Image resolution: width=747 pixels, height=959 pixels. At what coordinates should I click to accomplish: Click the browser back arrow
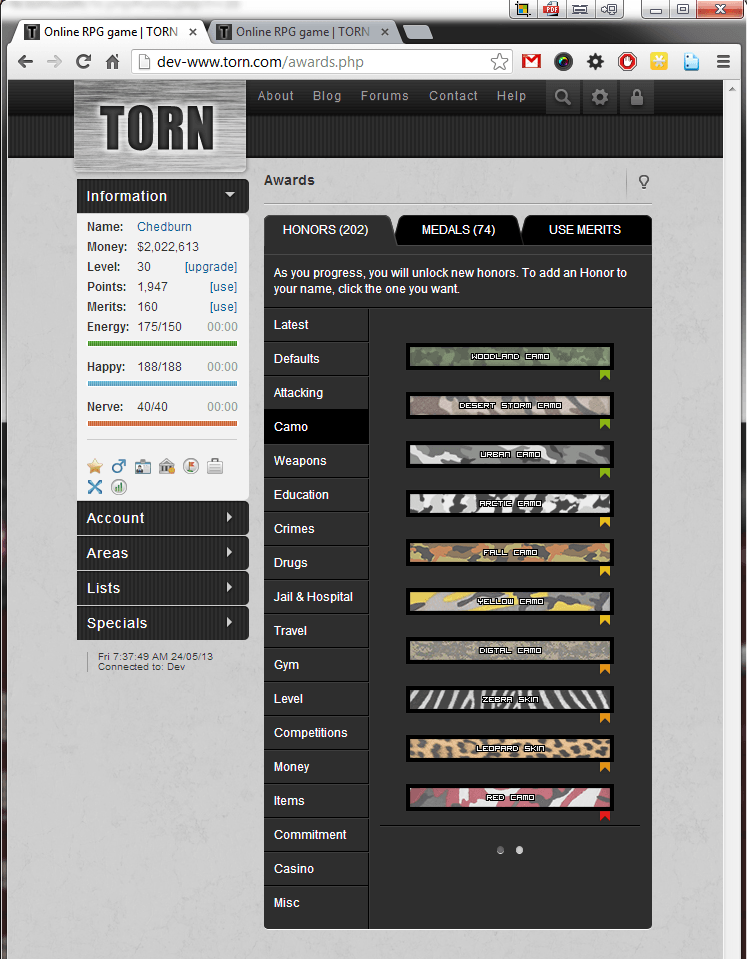pos(25,61)
